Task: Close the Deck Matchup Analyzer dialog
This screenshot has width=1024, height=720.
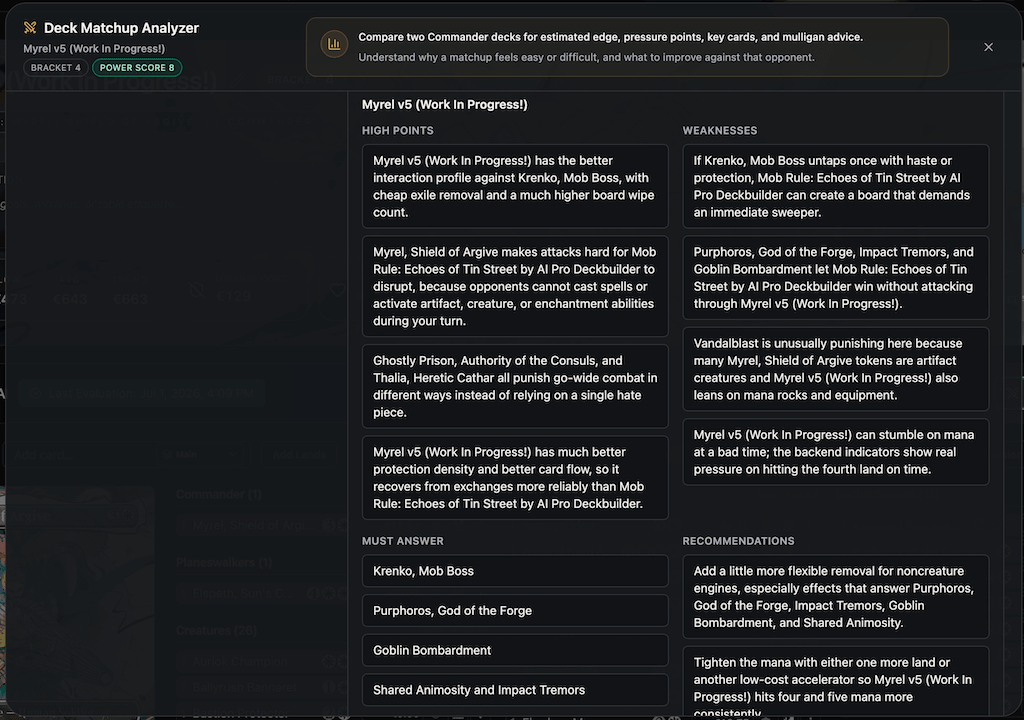Action: (x=988, y=47)
